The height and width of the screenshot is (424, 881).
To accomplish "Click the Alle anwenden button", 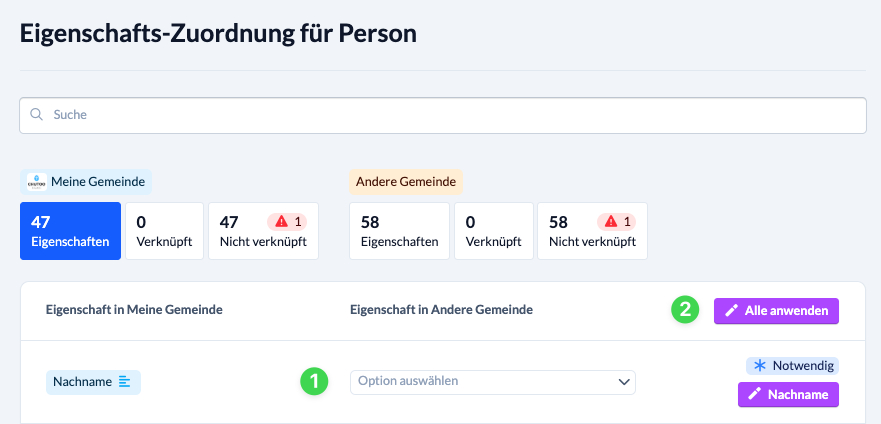I will (776, 311).
